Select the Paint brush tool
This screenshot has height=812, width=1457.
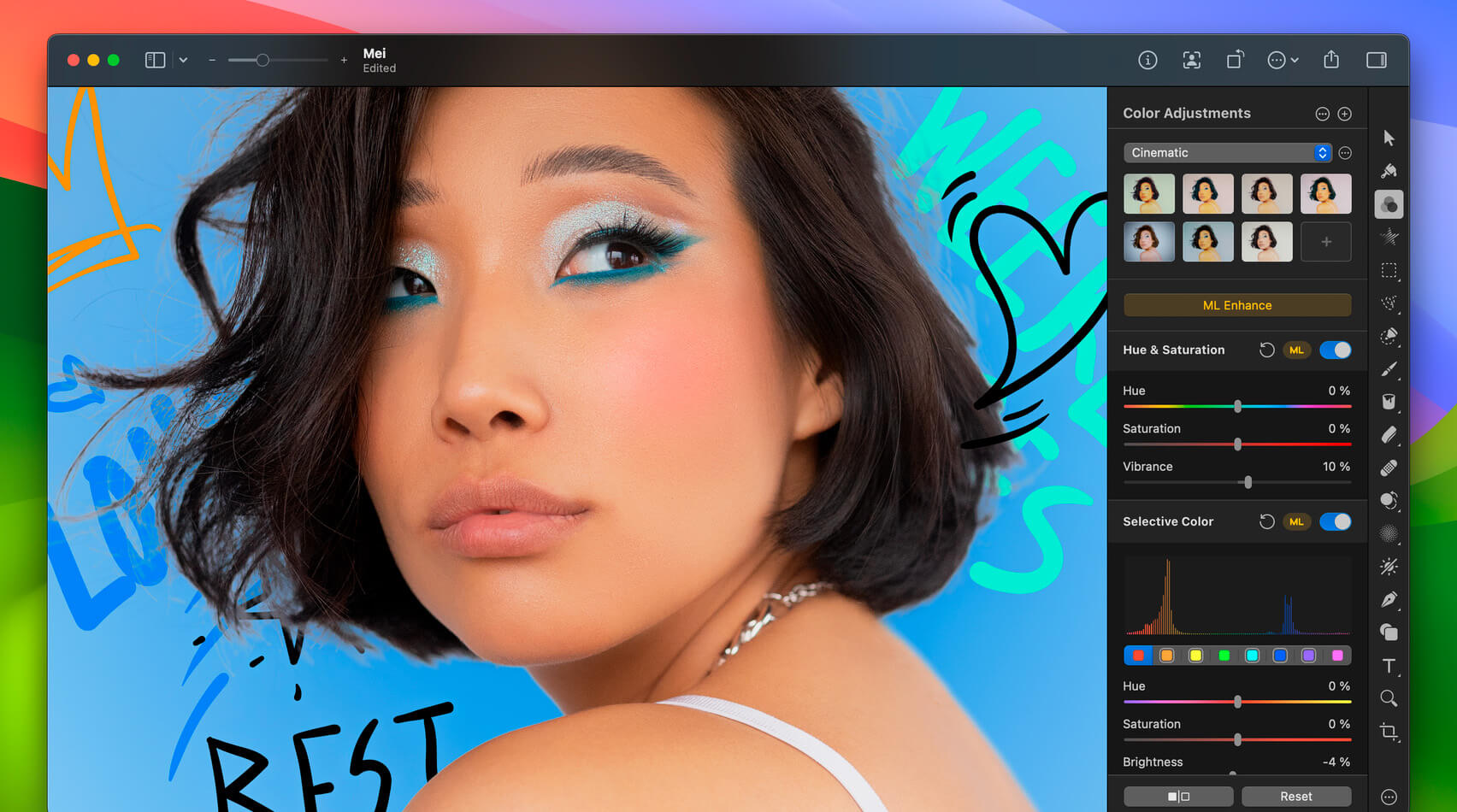coord(1389,369)
